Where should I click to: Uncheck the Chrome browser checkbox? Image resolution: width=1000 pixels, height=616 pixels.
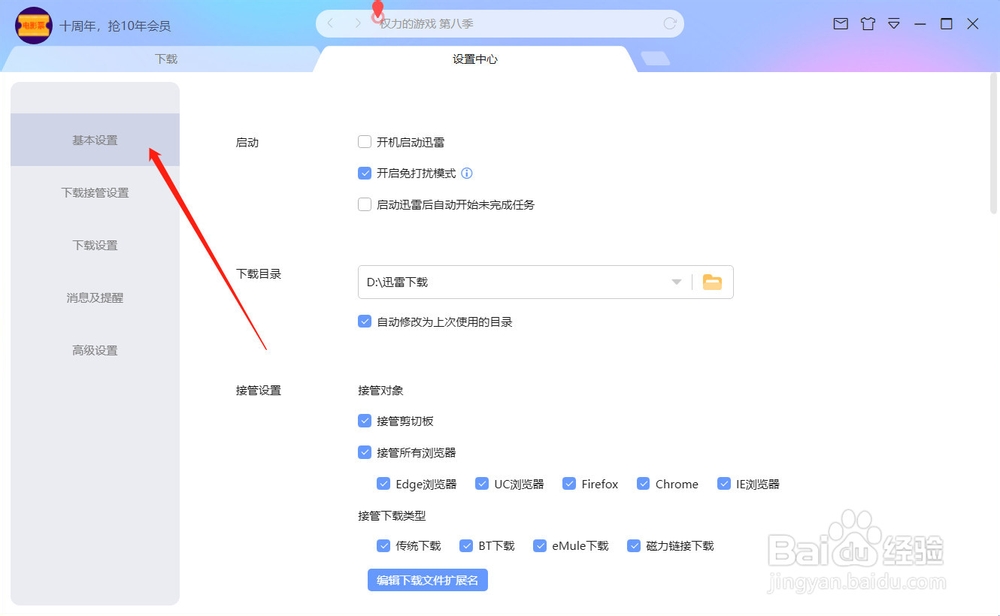pos(643,484)
